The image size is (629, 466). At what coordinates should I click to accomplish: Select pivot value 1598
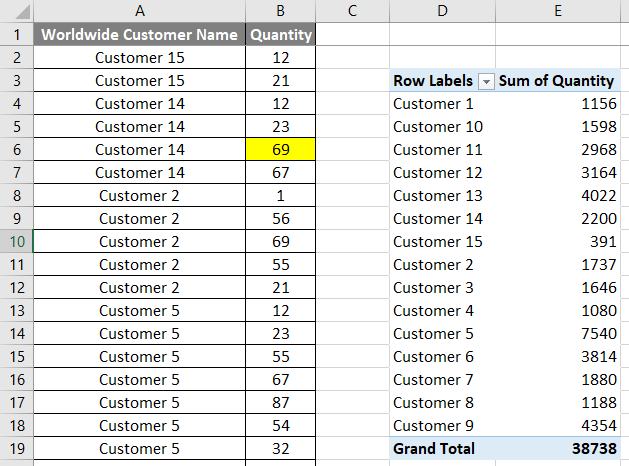[558, 127]
